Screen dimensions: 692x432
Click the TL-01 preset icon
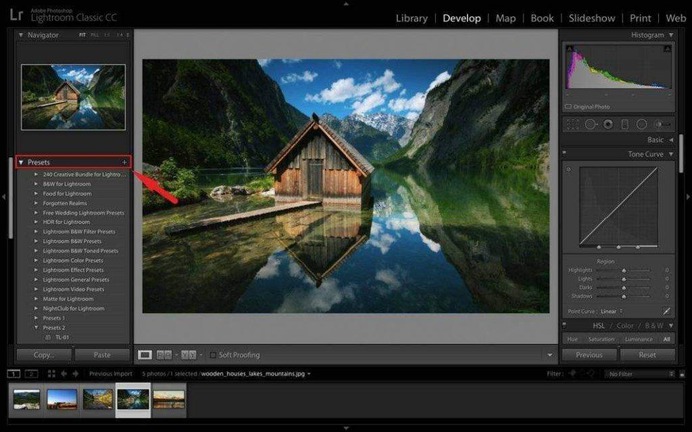click(x=49, y=338)
